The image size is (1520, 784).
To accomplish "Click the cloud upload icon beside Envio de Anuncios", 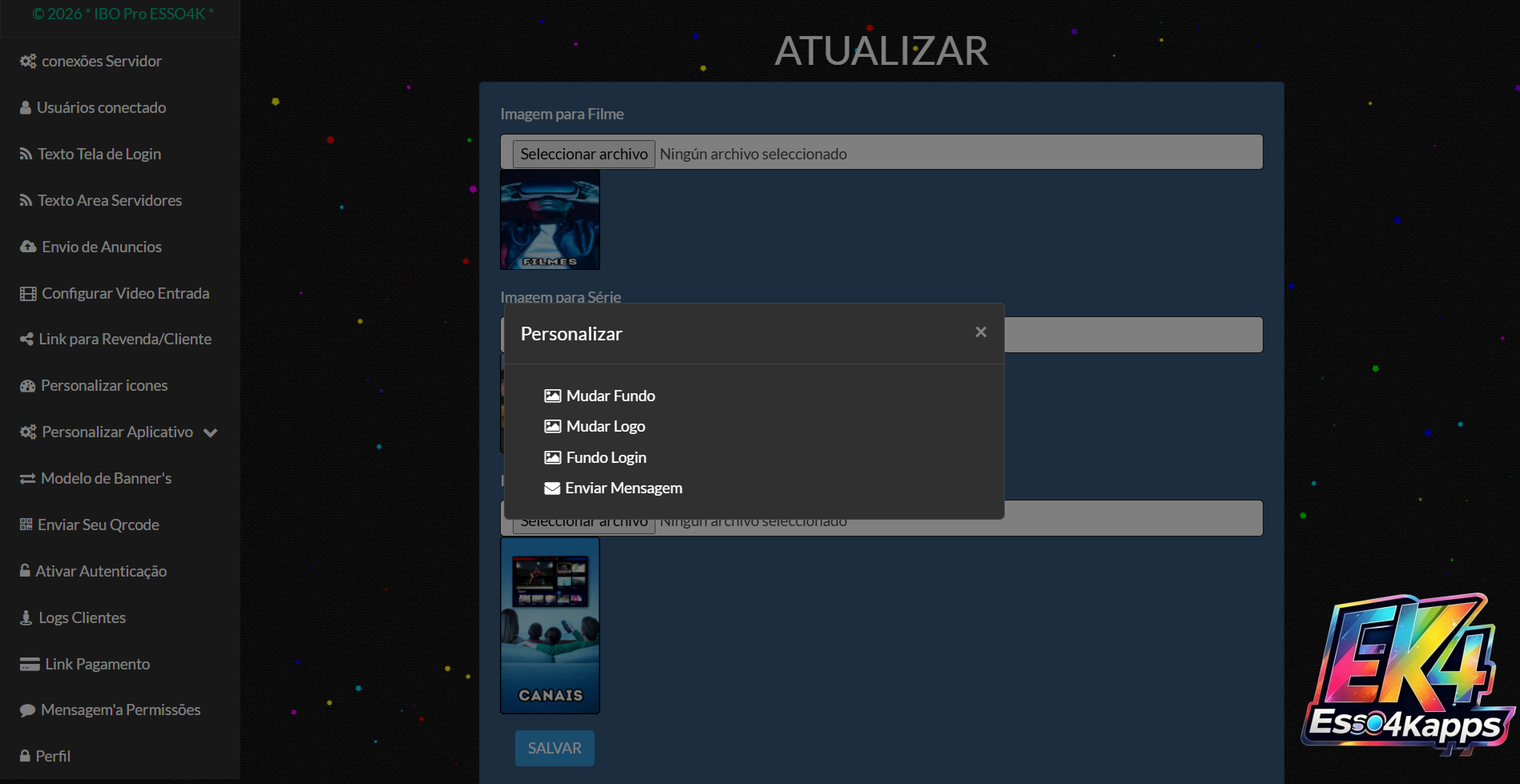I will 28,247.
